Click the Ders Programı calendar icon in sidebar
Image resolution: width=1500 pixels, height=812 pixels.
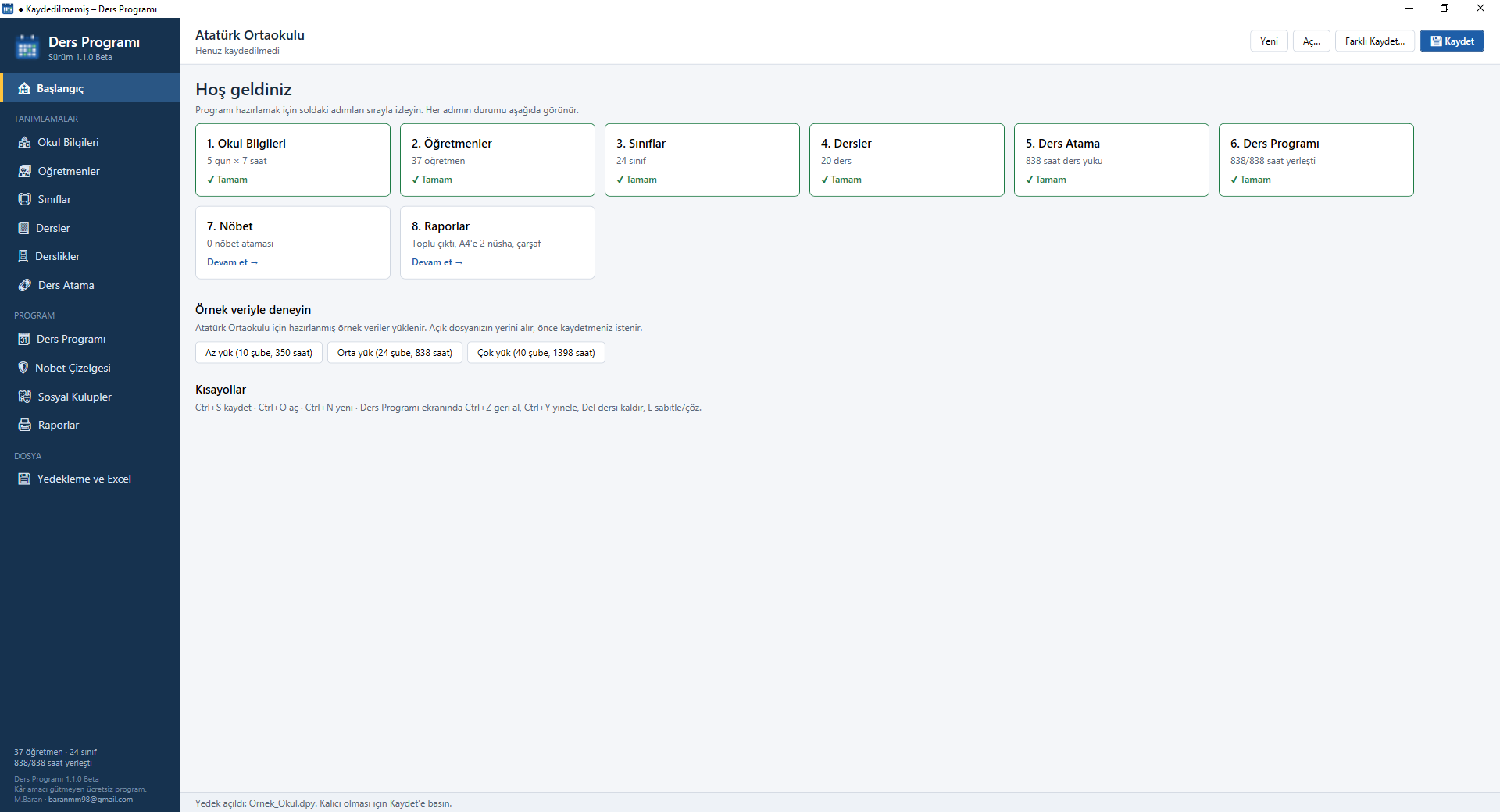tap(23, 339)
